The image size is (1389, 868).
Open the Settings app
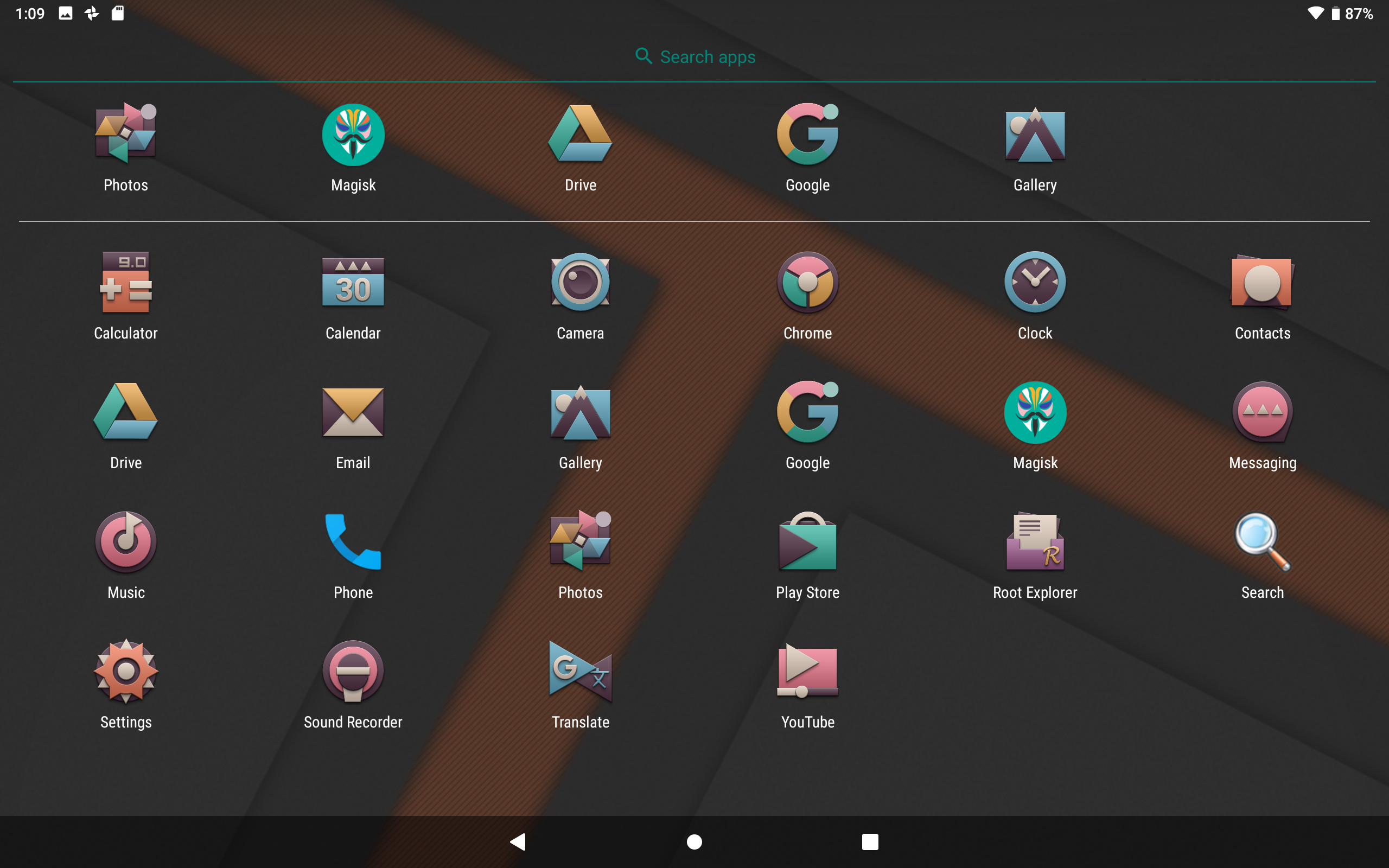pyautogui.click(x=126, y=671)
